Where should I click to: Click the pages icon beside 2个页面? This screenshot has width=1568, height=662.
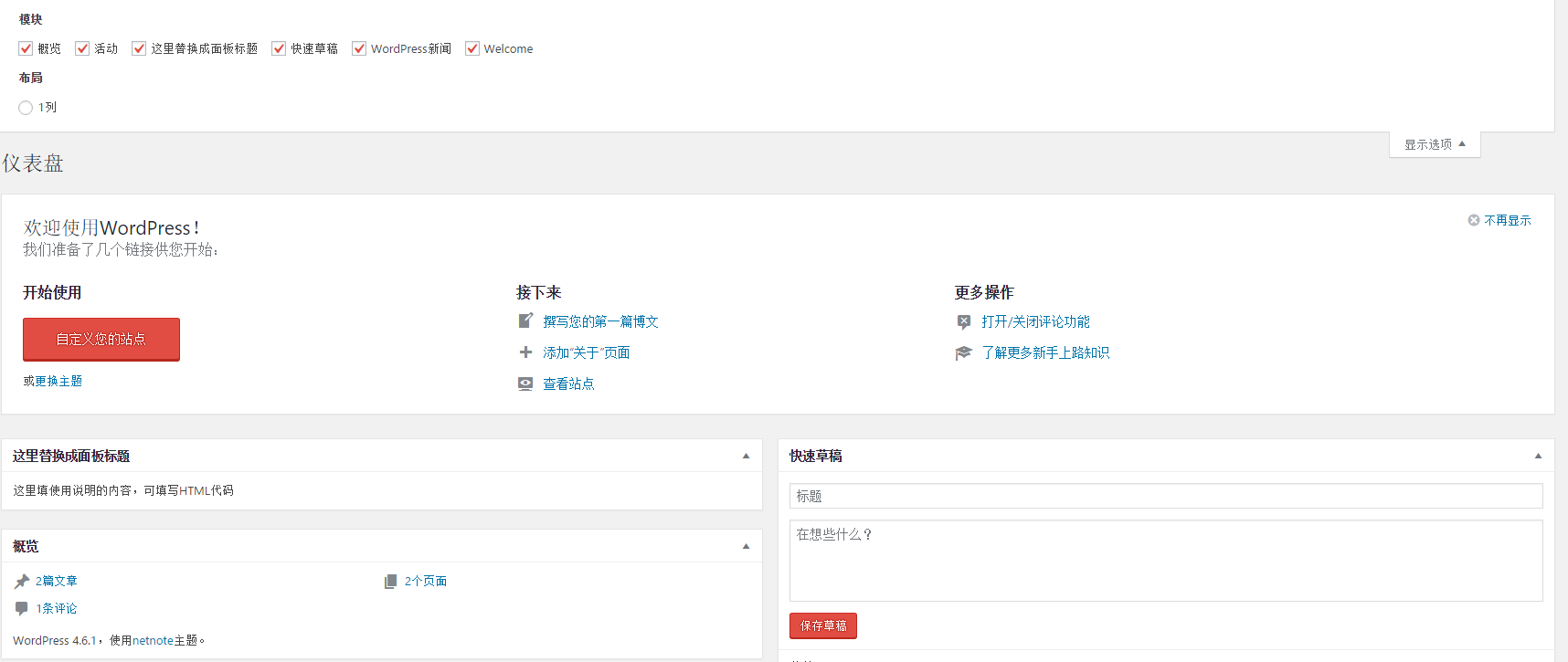click(391, 581)
